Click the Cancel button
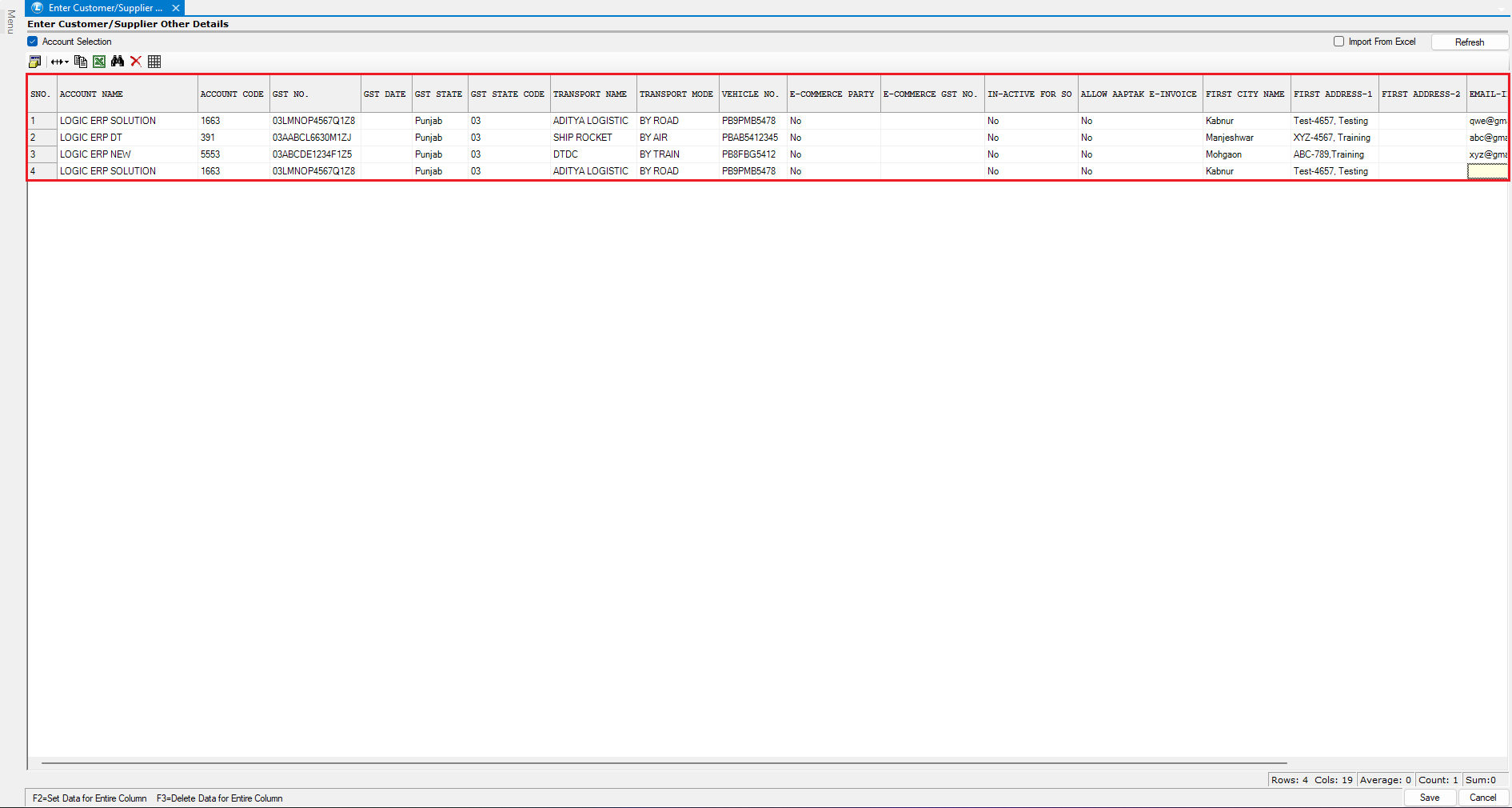Screen dimensions: 1512x808 tap(1482, 798)
